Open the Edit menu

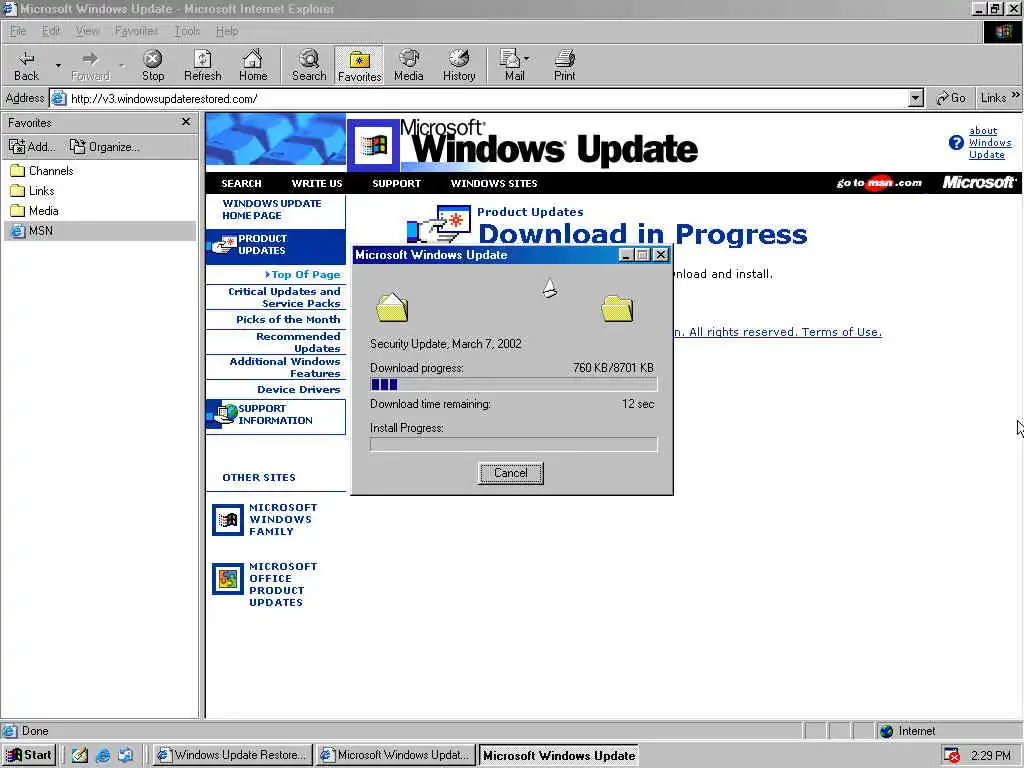(50, 31)
